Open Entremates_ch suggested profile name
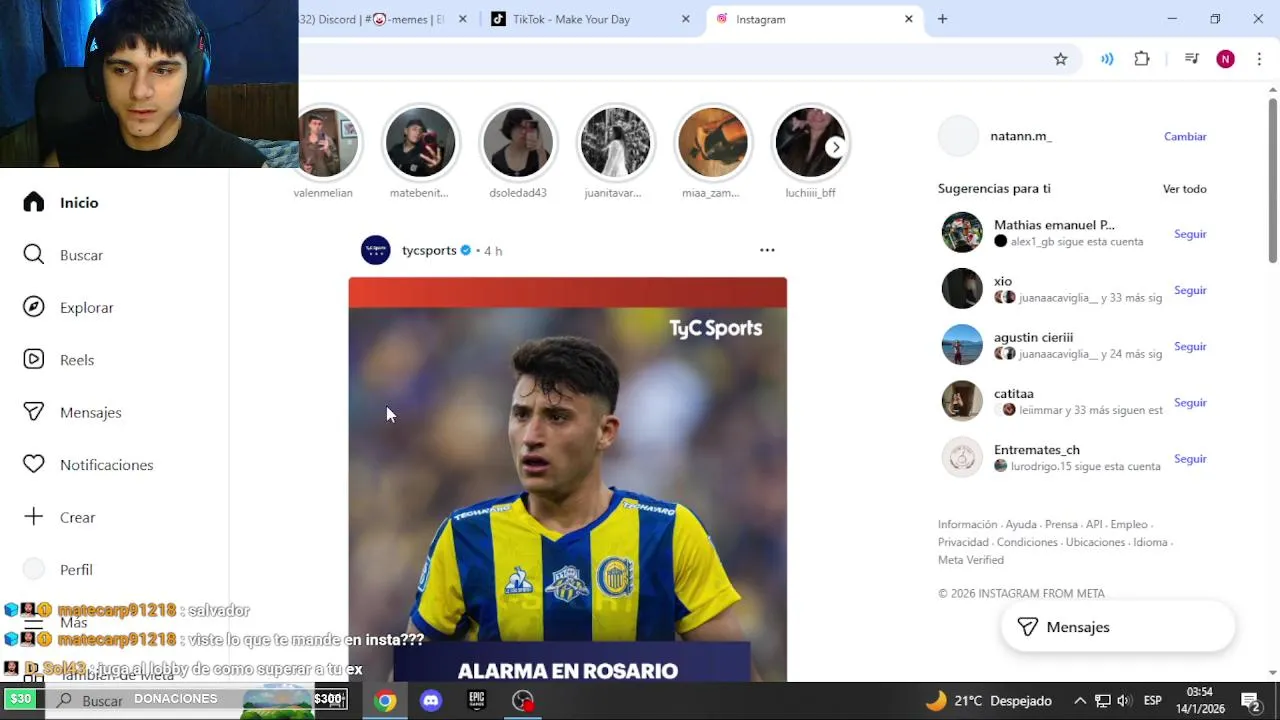The width and height of the screenshot is (1280, 720). coord(1037,450)
